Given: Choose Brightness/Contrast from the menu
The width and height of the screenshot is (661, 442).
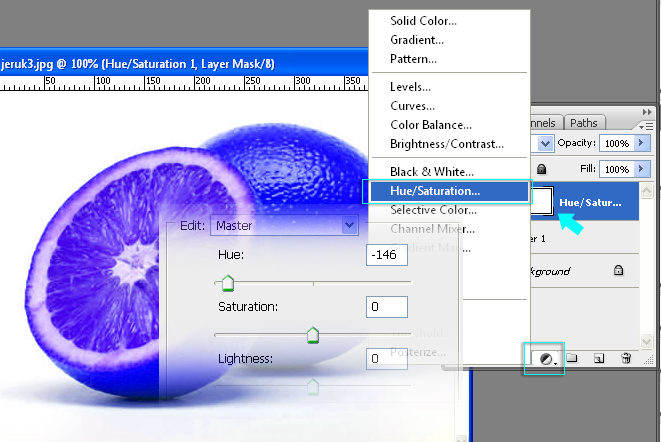Looking at the screenshot, I should [447, 144].
